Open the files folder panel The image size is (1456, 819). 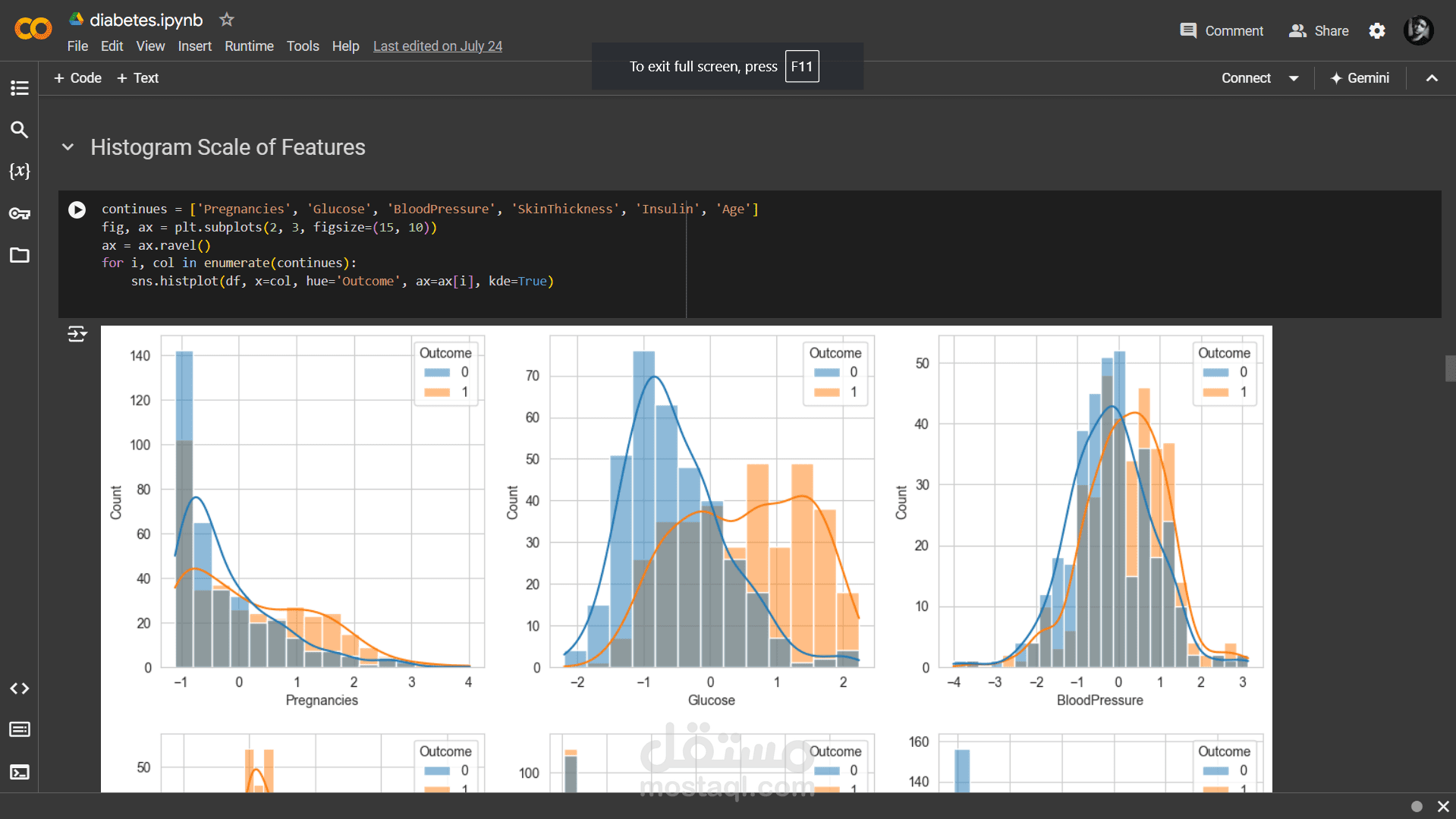pyautogui.click(x=20, y=255)
